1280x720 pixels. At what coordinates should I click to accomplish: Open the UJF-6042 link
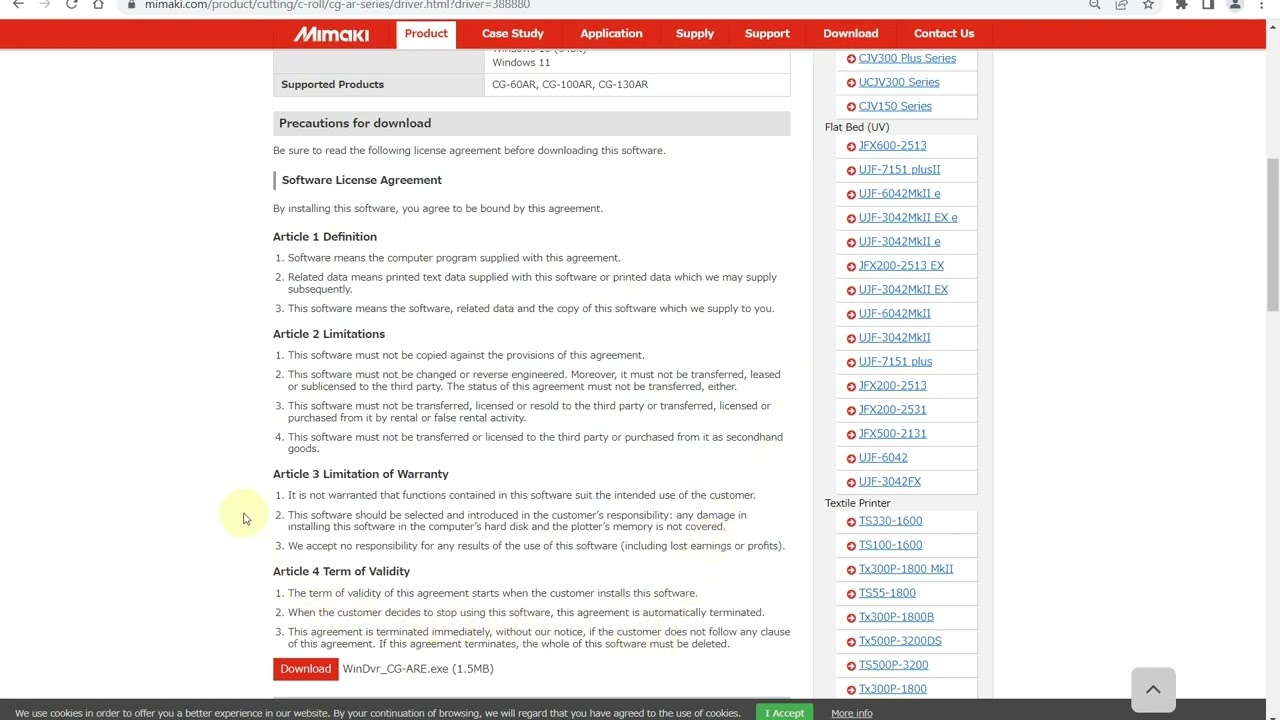[x=883, y=457]
